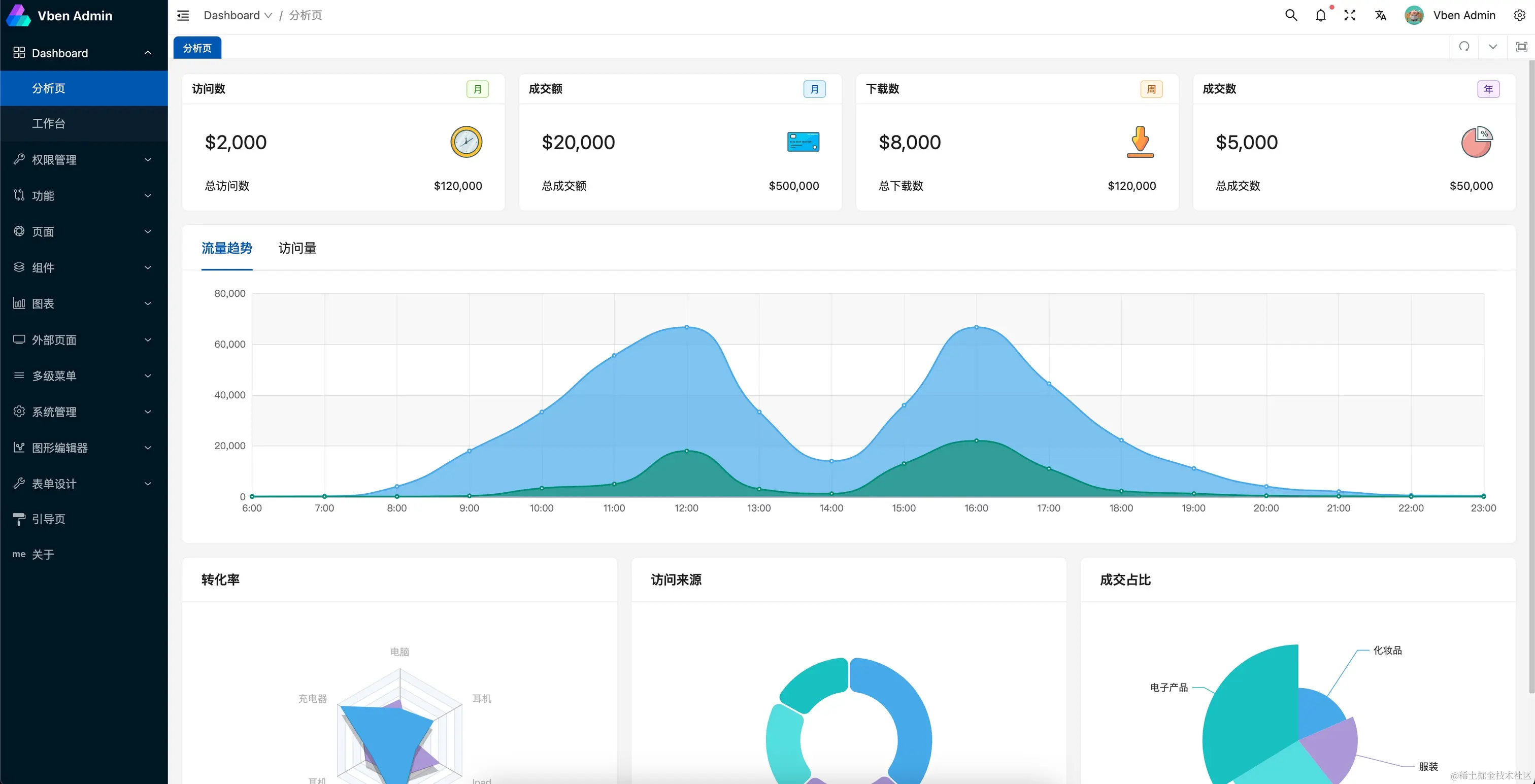Image resolution: width=1535 pixels, height=784 pixels.
Task: Click the 12:00 peak point on traffic chart
Action: coord(686,327)
